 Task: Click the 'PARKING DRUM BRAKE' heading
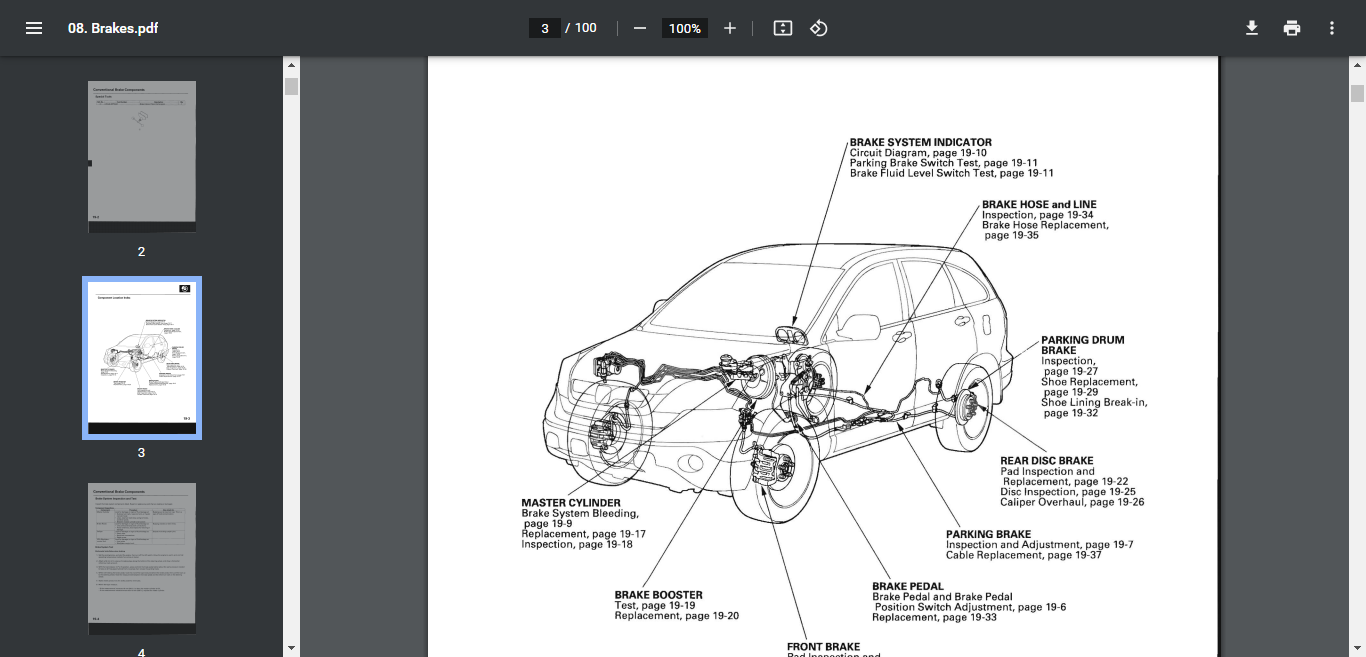pyautogui.click(x=1082, y=345)
